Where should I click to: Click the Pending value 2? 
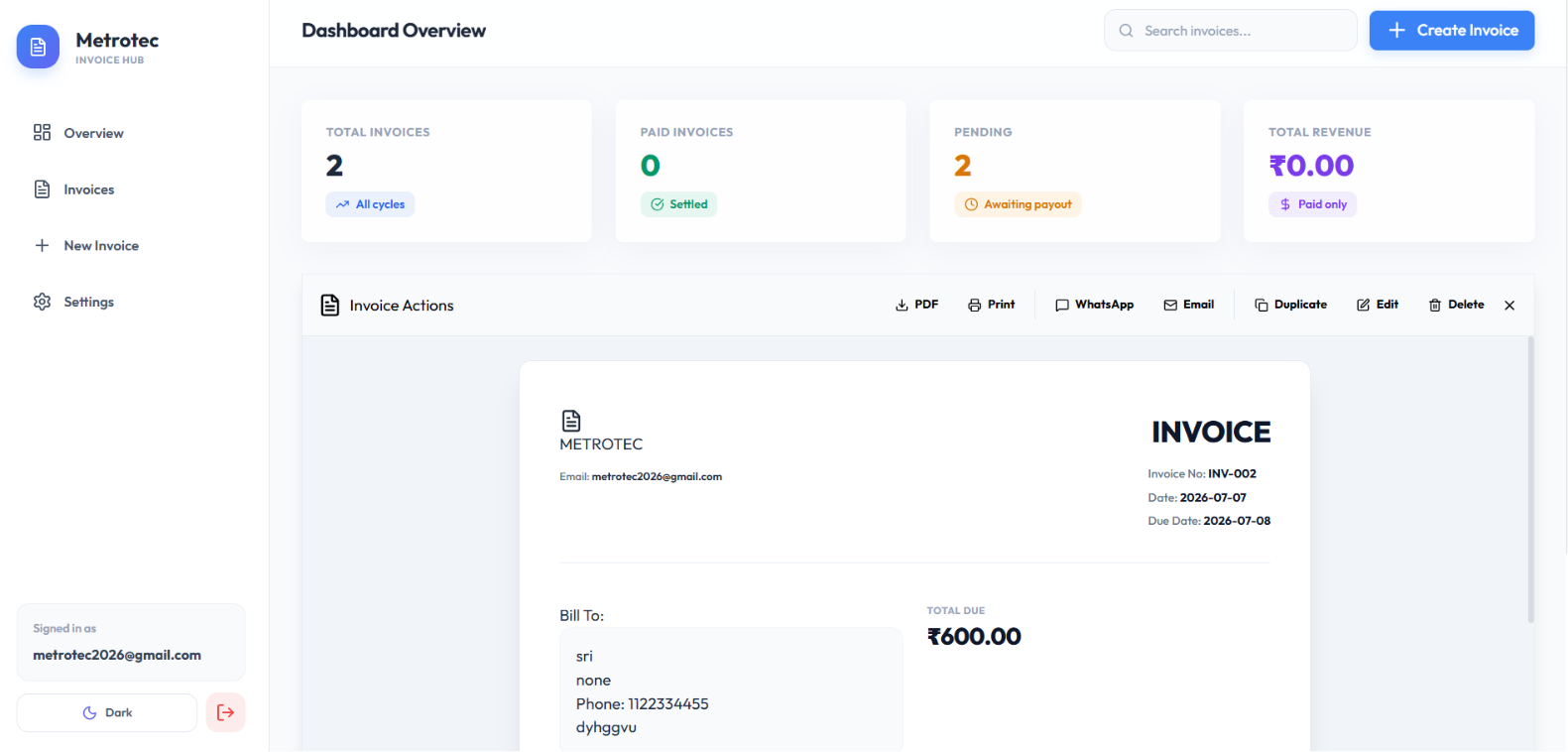[x=963, y=166]
